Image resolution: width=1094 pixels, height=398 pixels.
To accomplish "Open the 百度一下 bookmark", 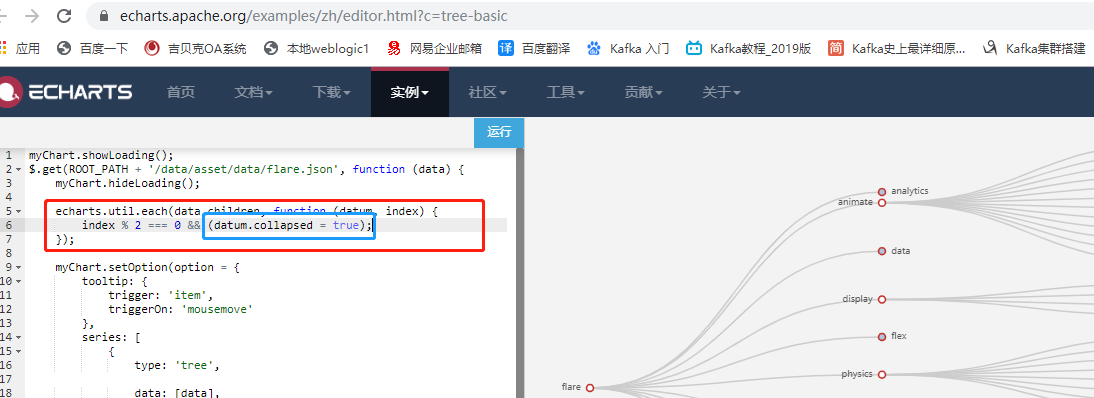I will point(93,48).
